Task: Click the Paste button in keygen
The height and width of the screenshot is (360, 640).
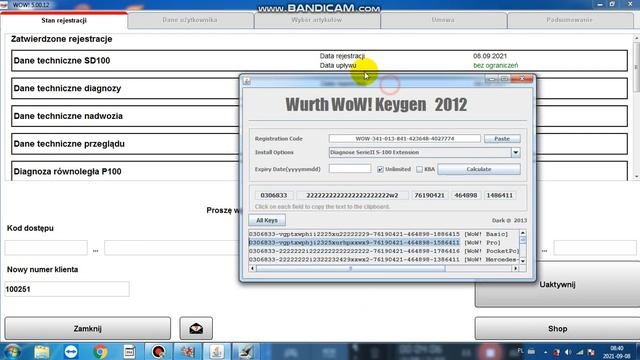Action: [502, 138]
